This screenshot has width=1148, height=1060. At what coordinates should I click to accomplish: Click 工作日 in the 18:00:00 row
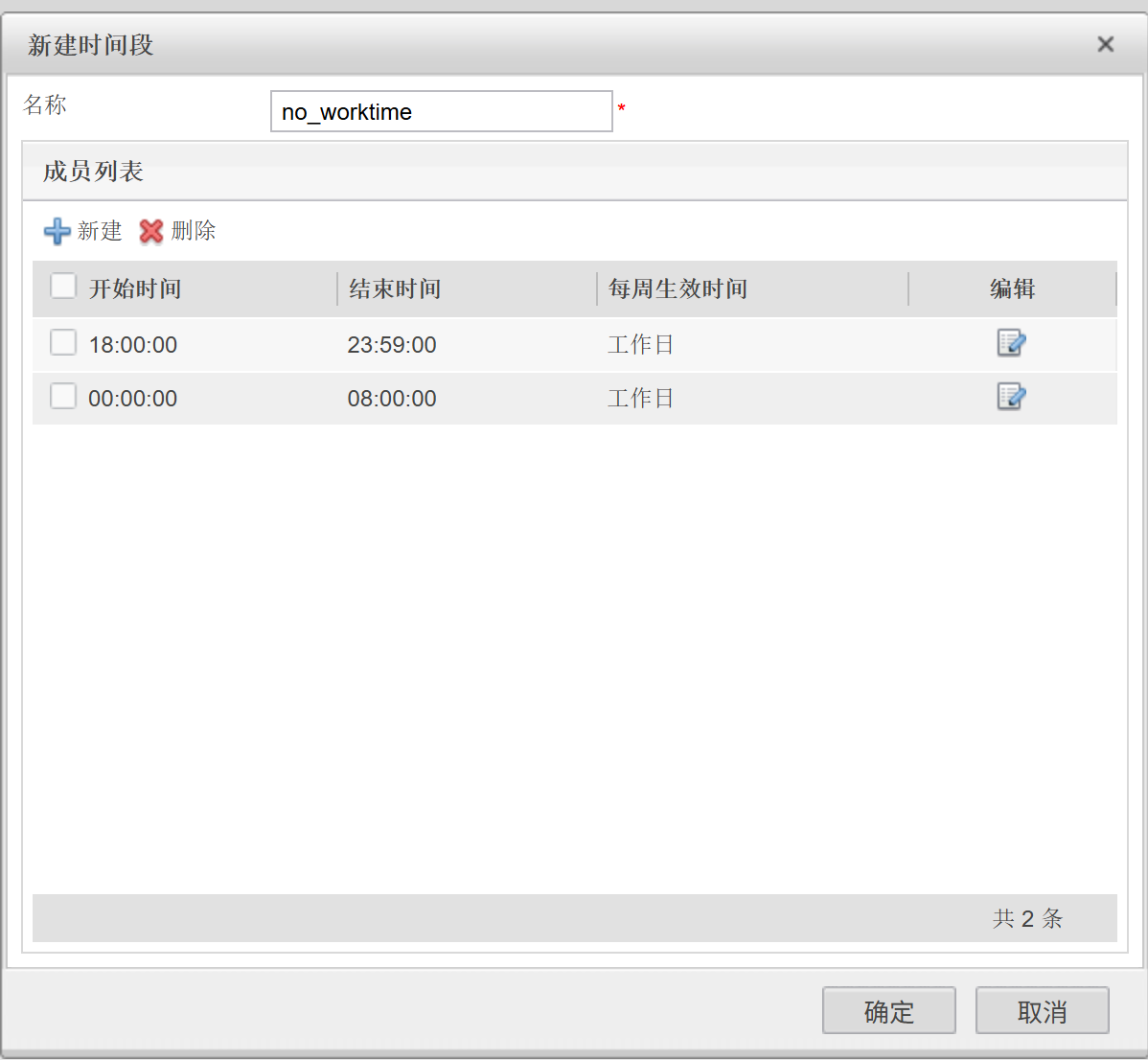pos(641,345)
